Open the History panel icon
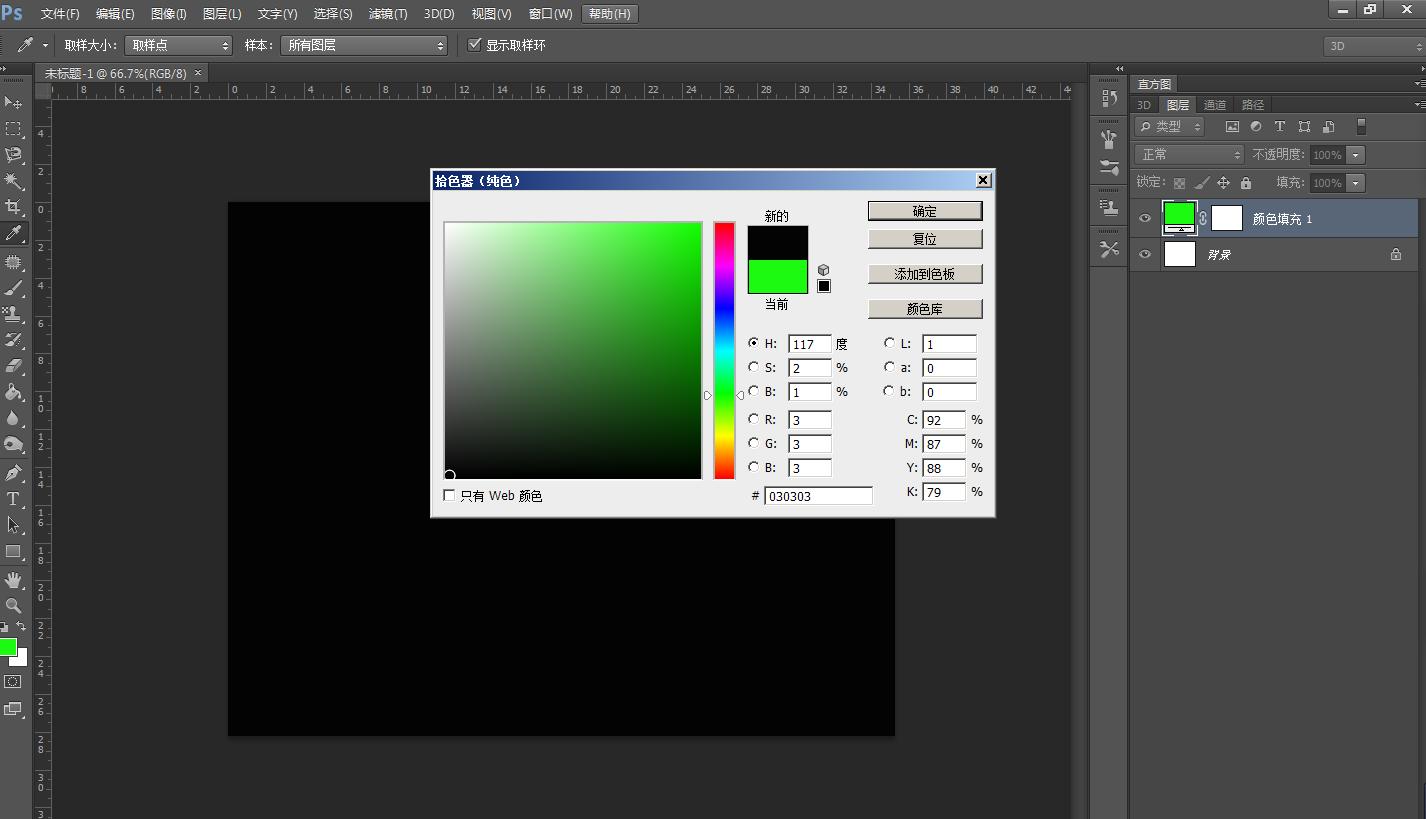Viewport: 1426px width, 819px height. tap(1109, 98)
